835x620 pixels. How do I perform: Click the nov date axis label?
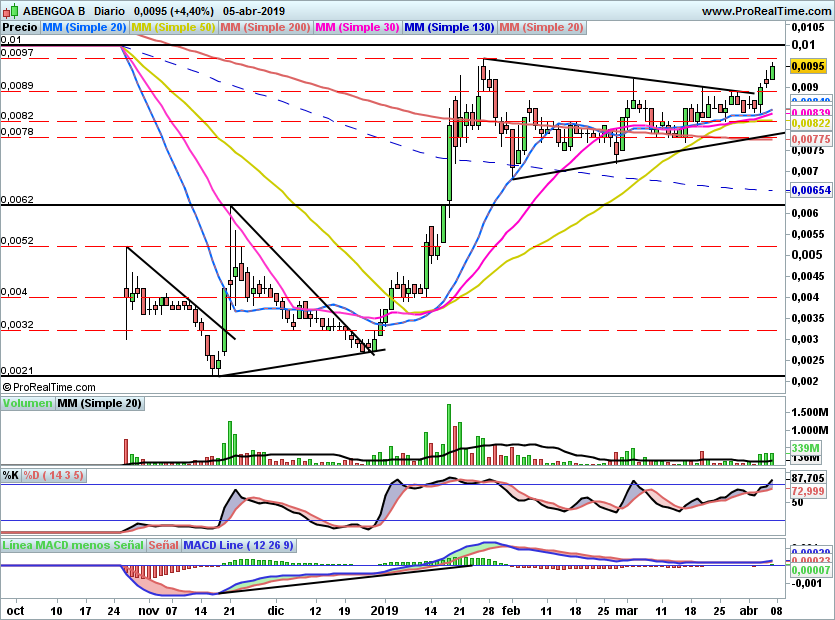click(x=149, y=610)
